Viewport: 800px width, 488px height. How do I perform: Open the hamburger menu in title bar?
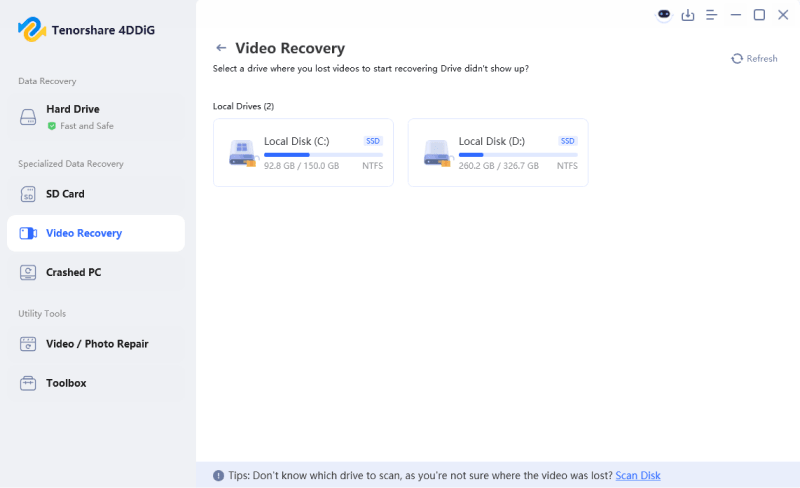(712, 15)
